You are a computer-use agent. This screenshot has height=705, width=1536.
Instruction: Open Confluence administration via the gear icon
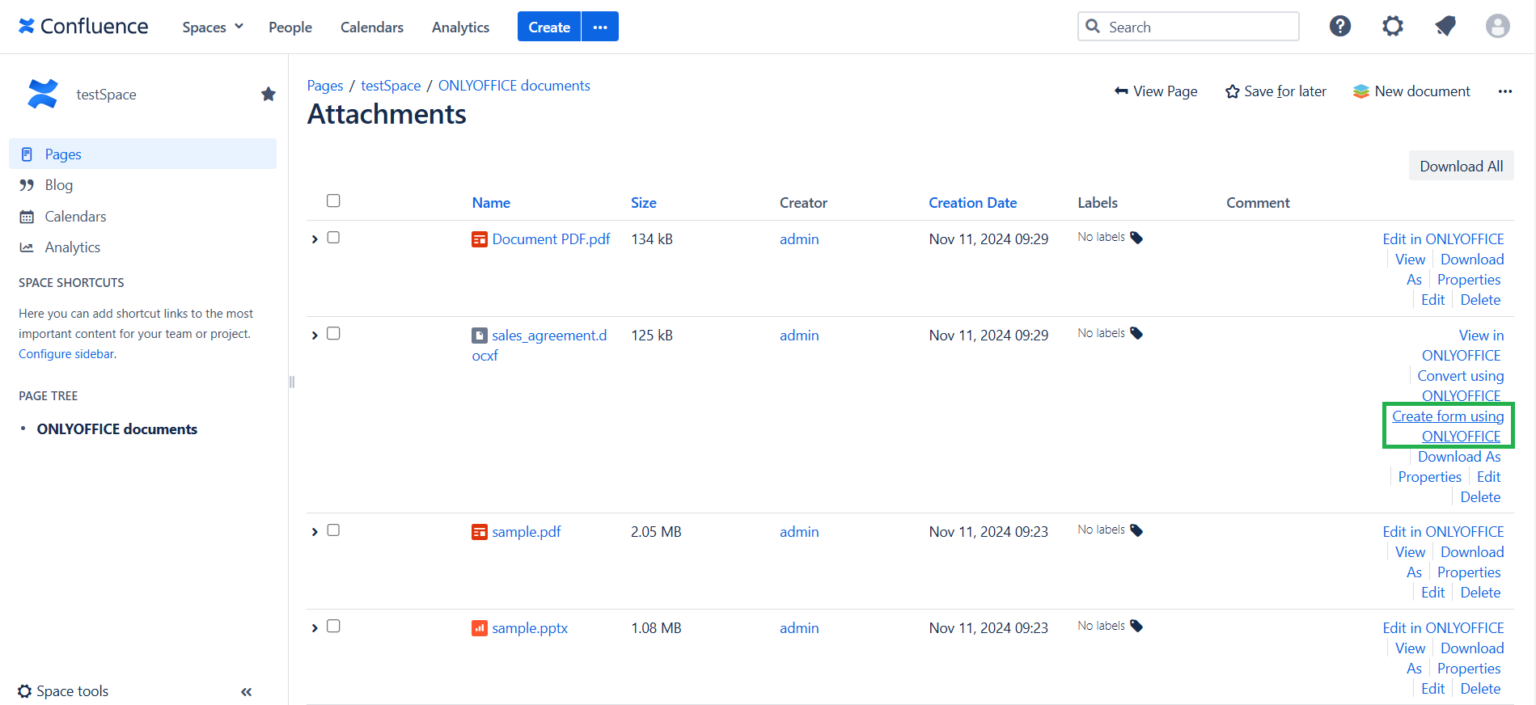(1393, 26)
